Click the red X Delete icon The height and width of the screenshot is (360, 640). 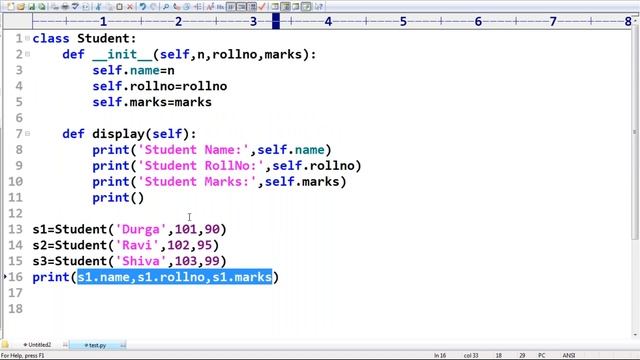pyautogui.click(x=130, y=7)
